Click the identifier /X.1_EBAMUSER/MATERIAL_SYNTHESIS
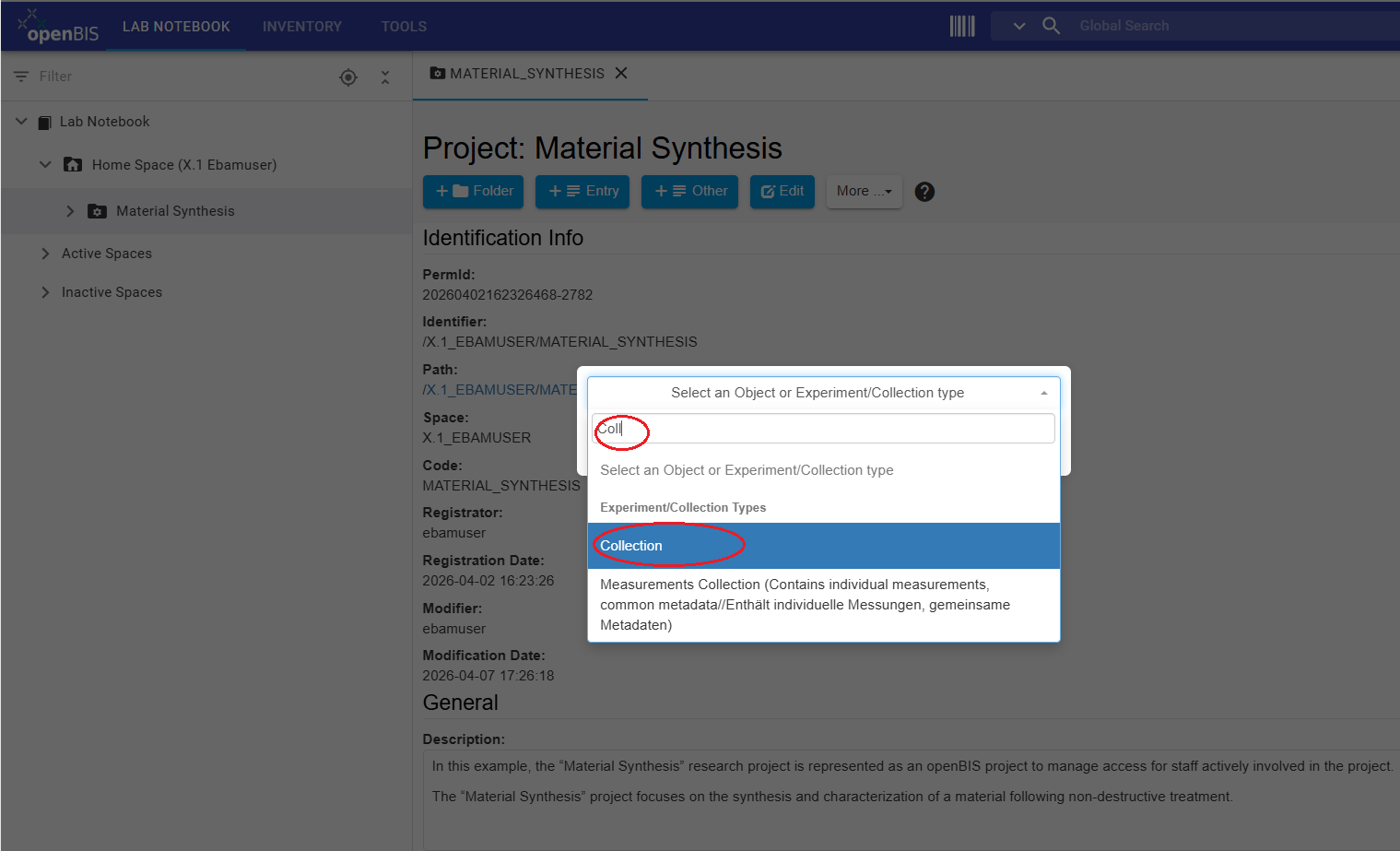This screenshot has width=1400, height=851. tap(559, 342)
